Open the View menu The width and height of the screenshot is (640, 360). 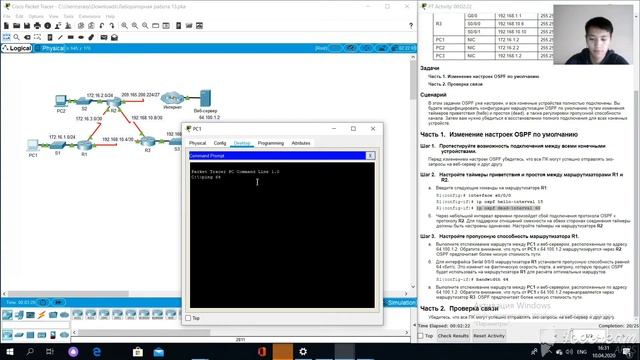[x=53, y=16]
